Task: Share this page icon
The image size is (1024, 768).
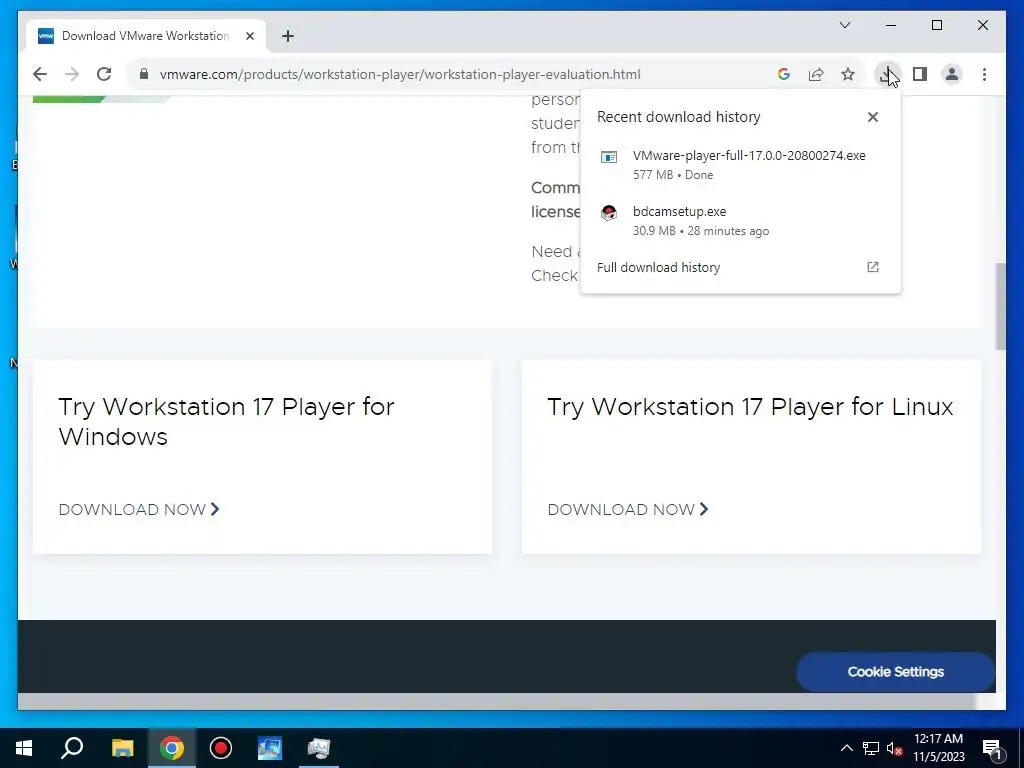Action: point(816,74)
